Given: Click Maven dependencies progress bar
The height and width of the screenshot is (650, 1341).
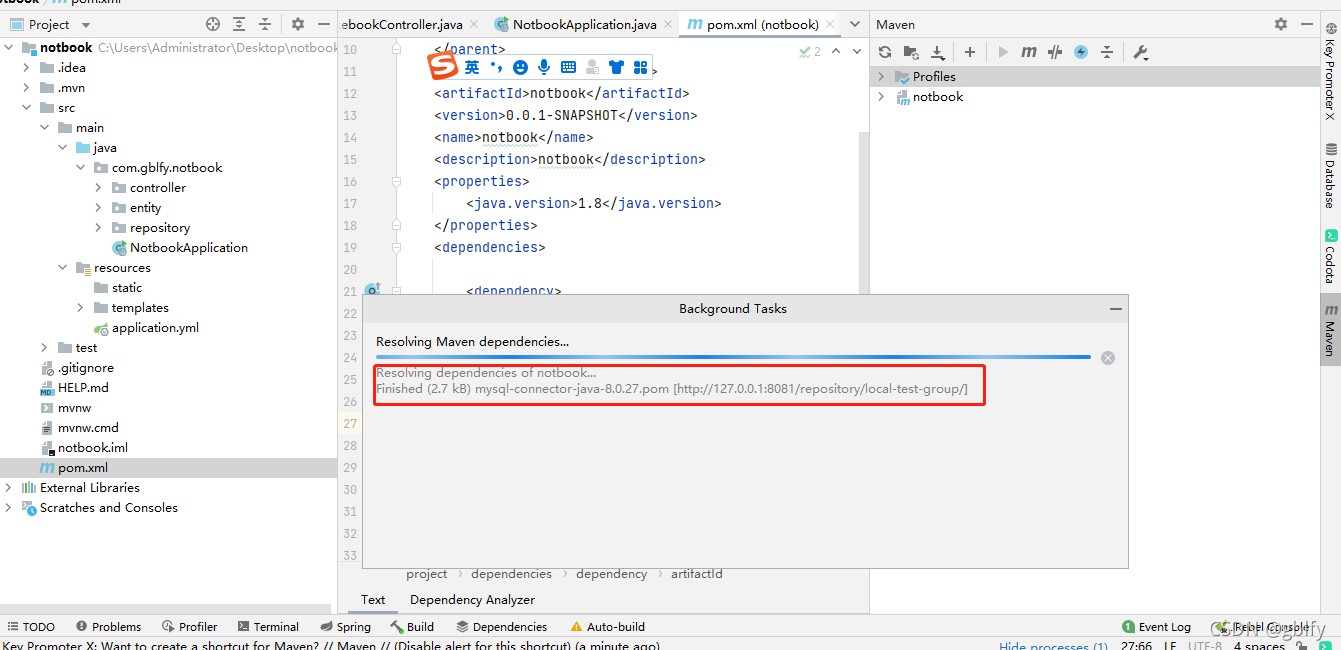Looking at the screenshot, I should pos(733,357).
